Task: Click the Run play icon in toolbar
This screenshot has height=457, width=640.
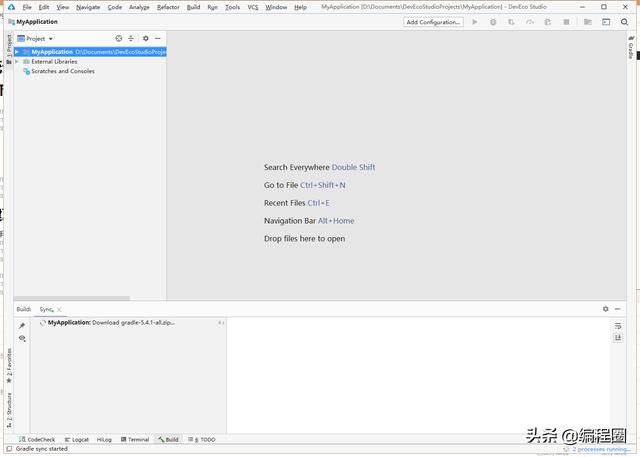Action: click(x=475, y=22)
